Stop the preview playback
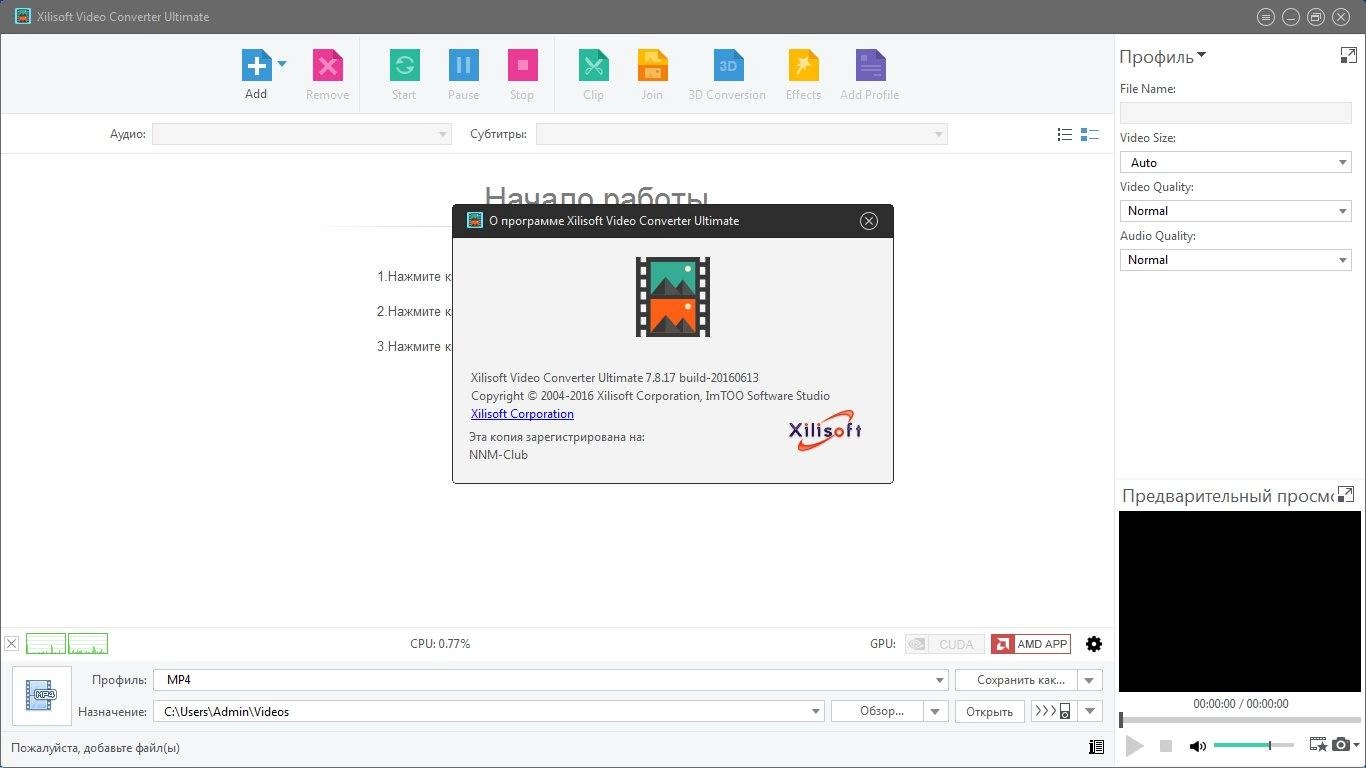The image size is (1366, 768). pos(1166,746)
